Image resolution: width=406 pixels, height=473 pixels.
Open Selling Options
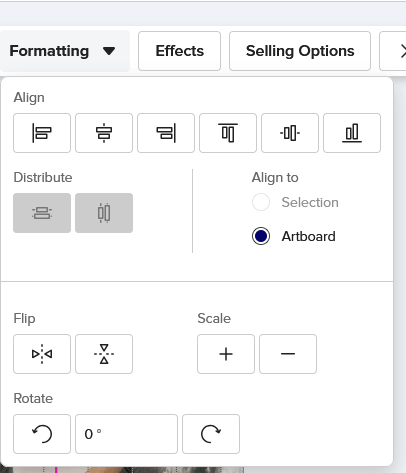[x=300, y=51]
